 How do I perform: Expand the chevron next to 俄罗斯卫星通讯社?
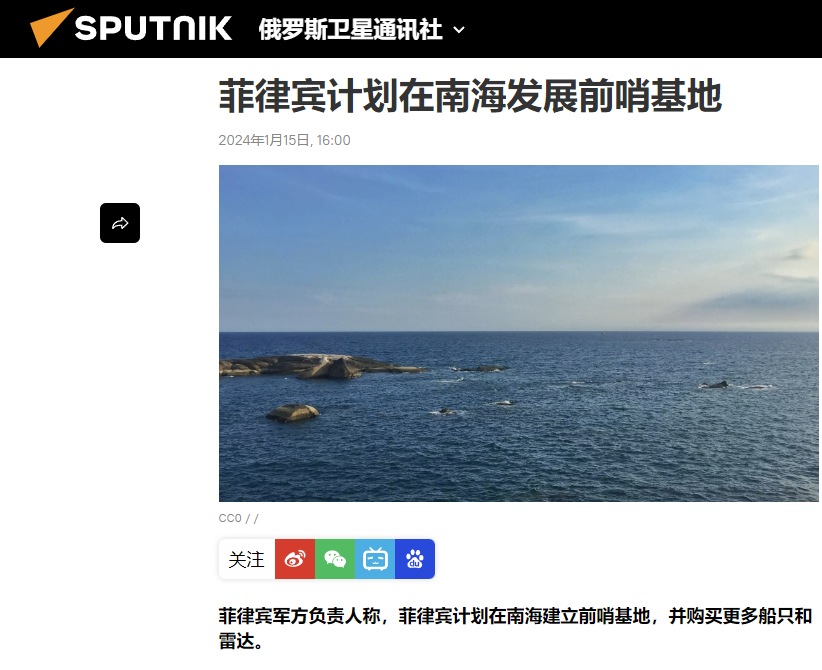coord(459,30)
